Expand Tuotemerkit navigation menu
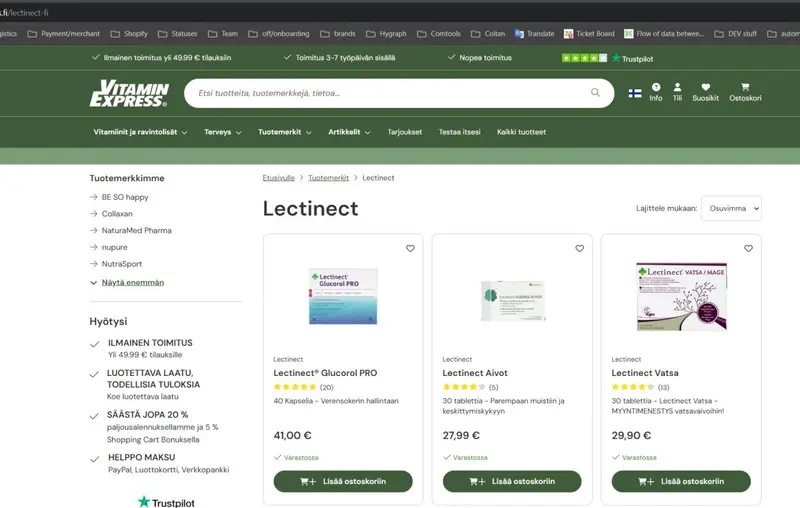800x508 pixels. tap(285, 132)
